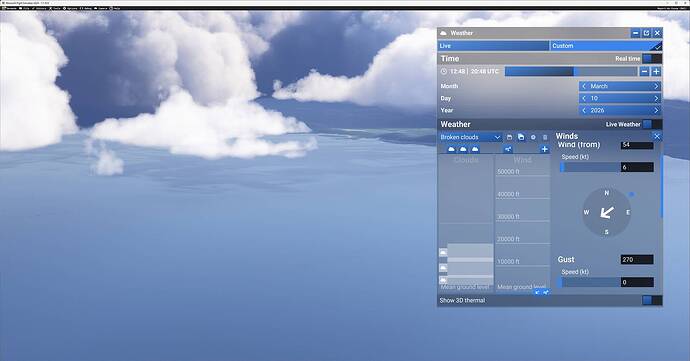Increase time with the plus button
This screenshot has width=690, height=361.
656,71
